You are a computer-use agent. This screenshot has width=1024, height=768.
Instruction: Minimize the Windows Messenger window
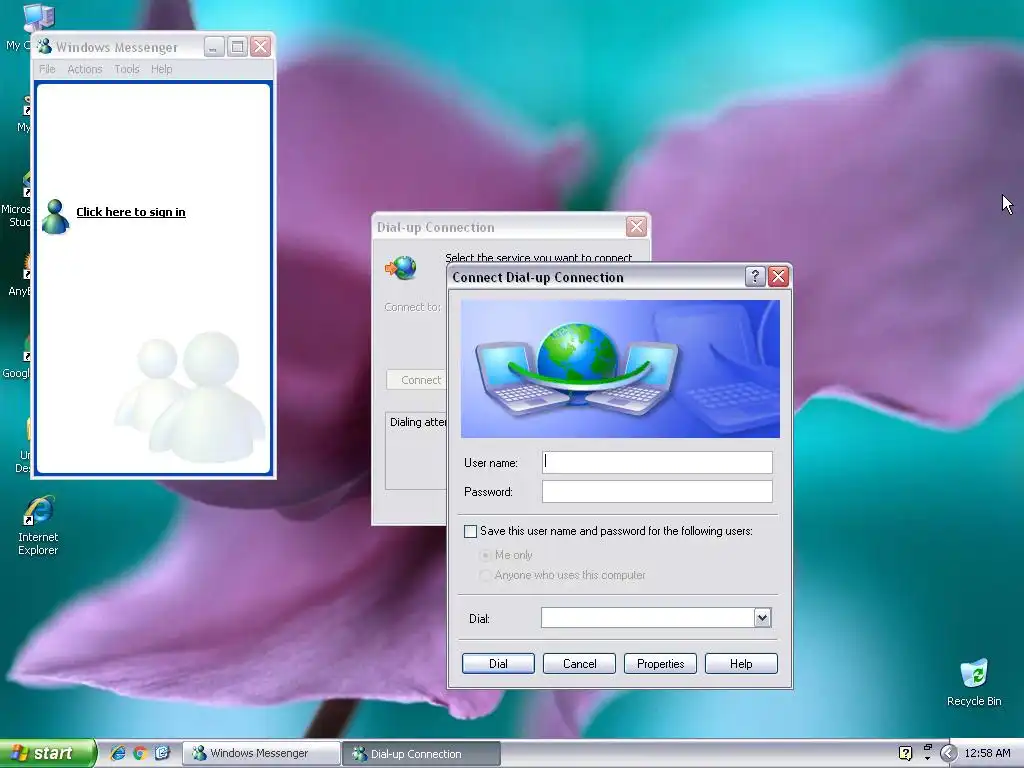tap(214, 46)
